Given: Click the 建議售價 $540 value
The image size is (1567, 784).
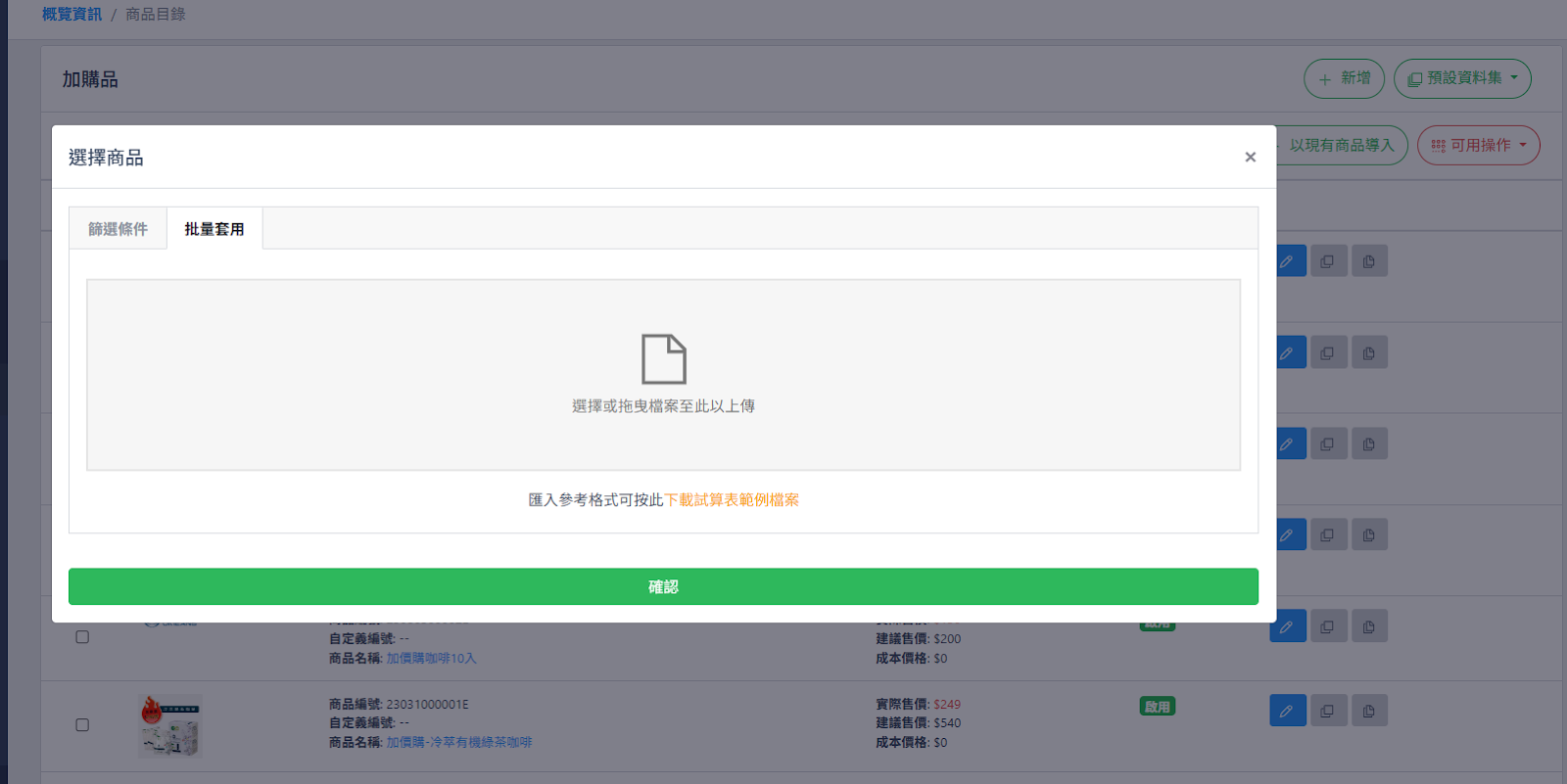Looking at the screenshot, I should pyautogui.click(x=947, y=723).
